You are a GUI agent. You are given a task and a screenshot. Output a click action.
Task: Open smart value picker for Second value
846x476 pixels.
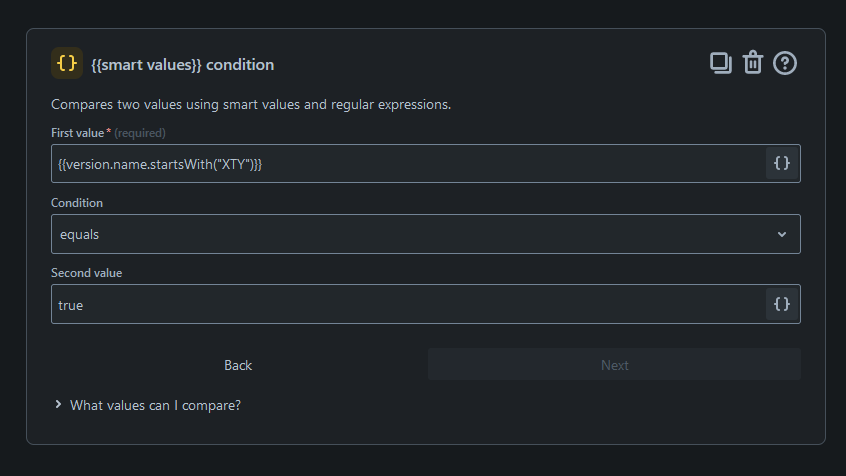tap(782, 304)
